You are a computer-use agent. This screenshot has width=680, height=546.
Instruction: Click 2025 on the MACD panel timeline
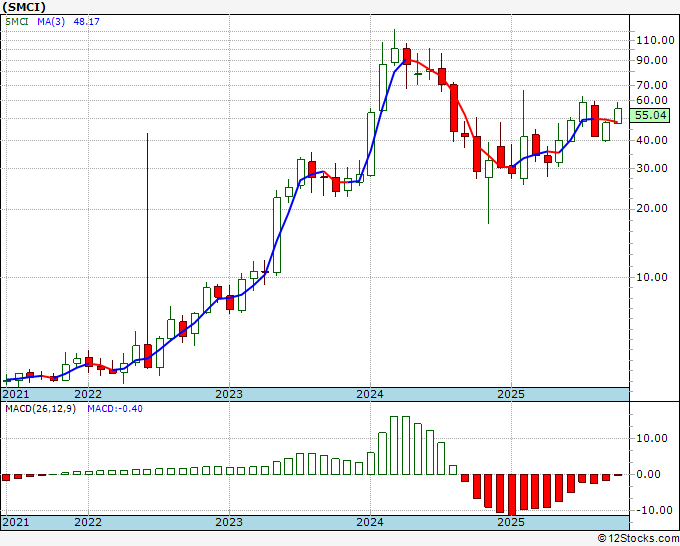[511, 522]
